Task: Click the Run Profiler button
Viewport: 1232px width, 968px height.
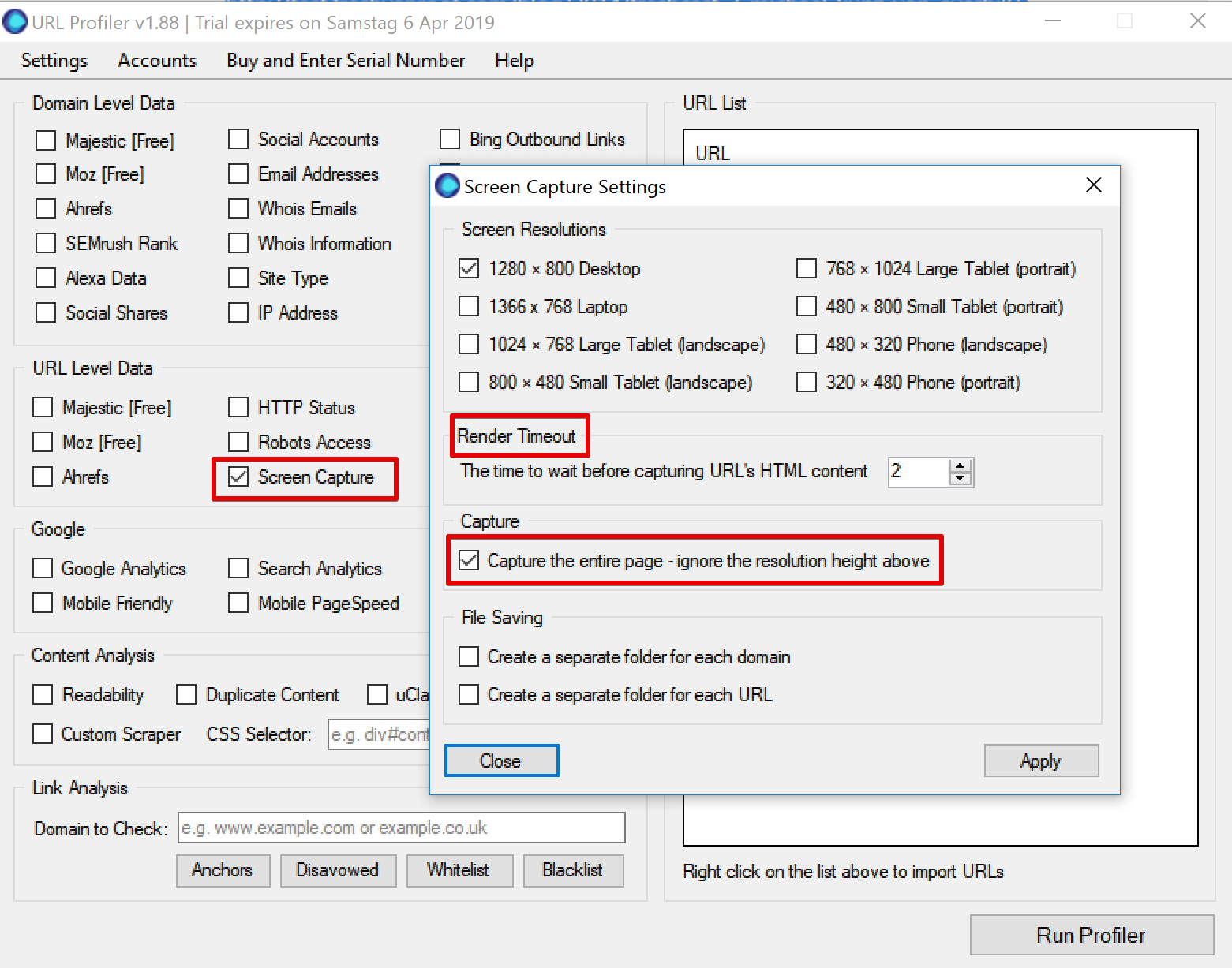Action: pos(1092,935)
